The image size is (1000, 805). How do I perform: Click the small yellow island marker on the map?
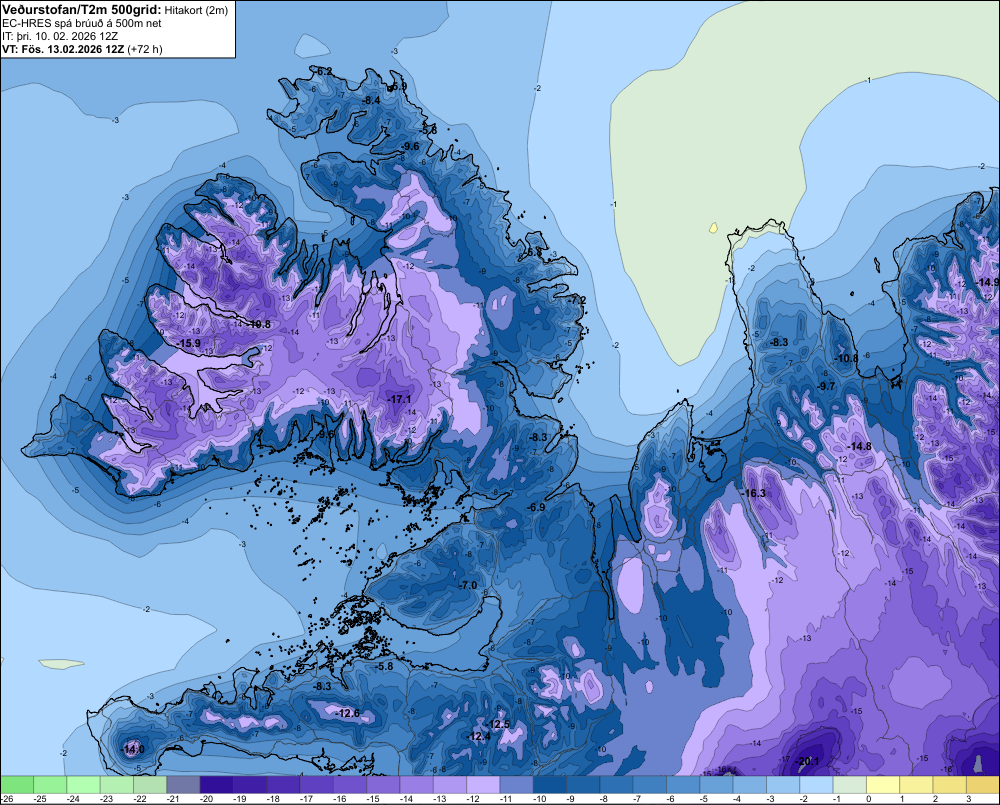tap(714, 227)
